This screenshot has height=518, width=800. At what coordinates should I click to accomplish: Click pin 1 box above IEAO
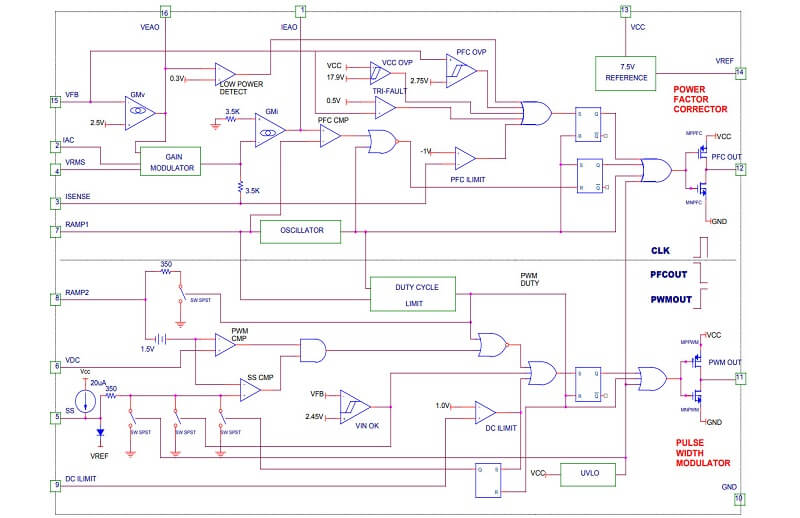click(301, 11)
